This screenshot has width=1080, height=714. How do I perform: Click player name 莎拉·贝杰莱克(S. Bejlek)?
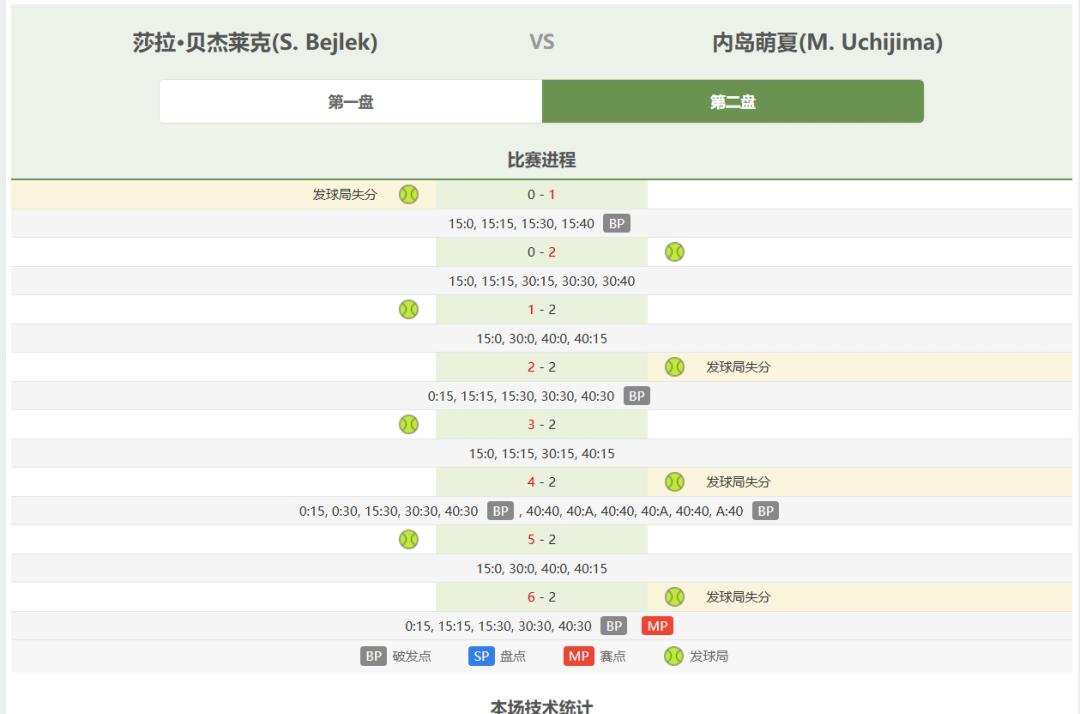[255, 42]
